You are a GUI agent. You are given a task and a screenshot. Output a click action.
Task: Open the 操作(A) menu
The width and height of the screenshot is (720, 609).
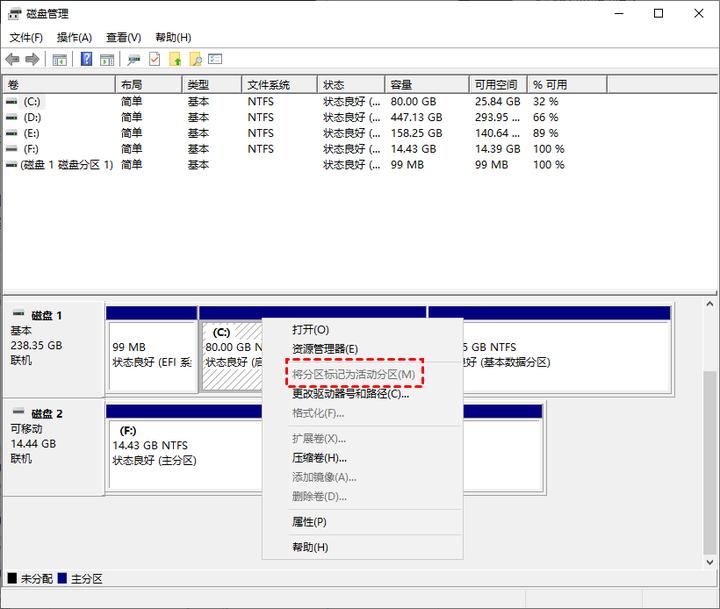pos(74,37)
